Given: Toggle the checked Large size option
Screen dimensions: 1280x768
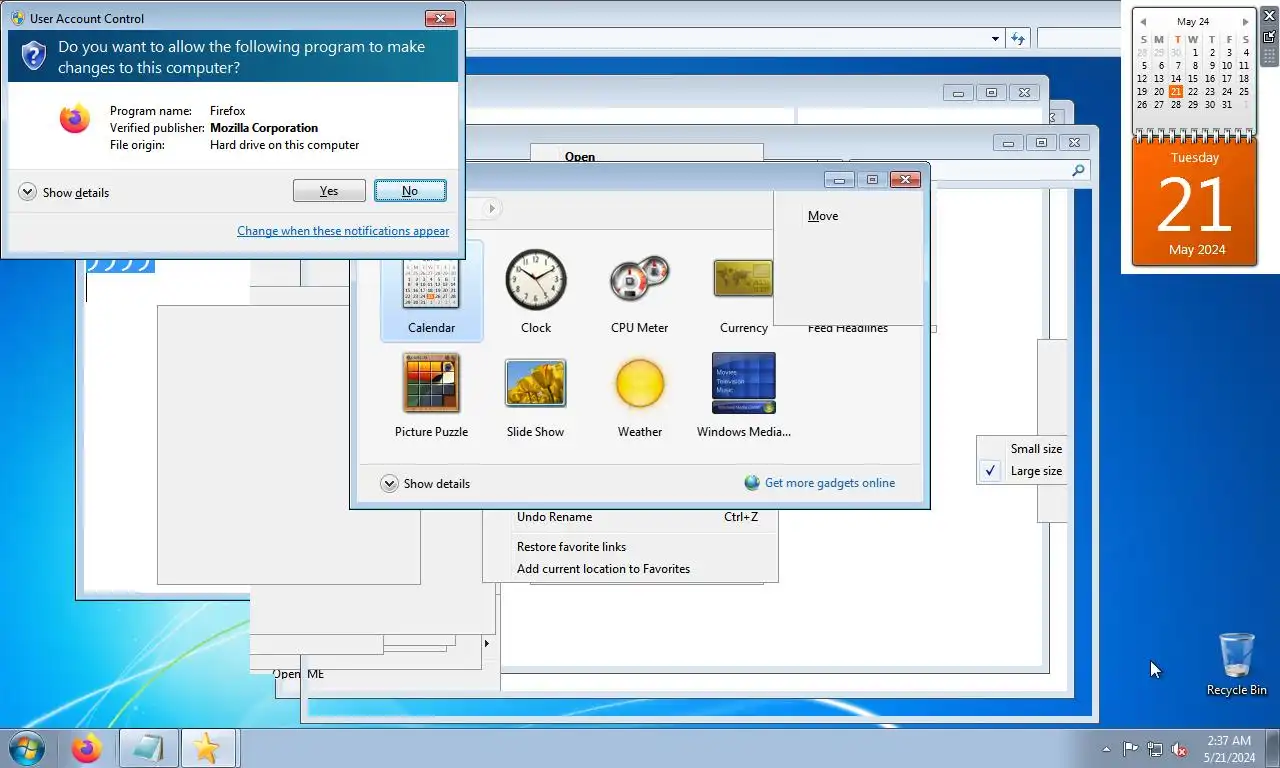Looking at the screenshot, I should [1021, 471].
